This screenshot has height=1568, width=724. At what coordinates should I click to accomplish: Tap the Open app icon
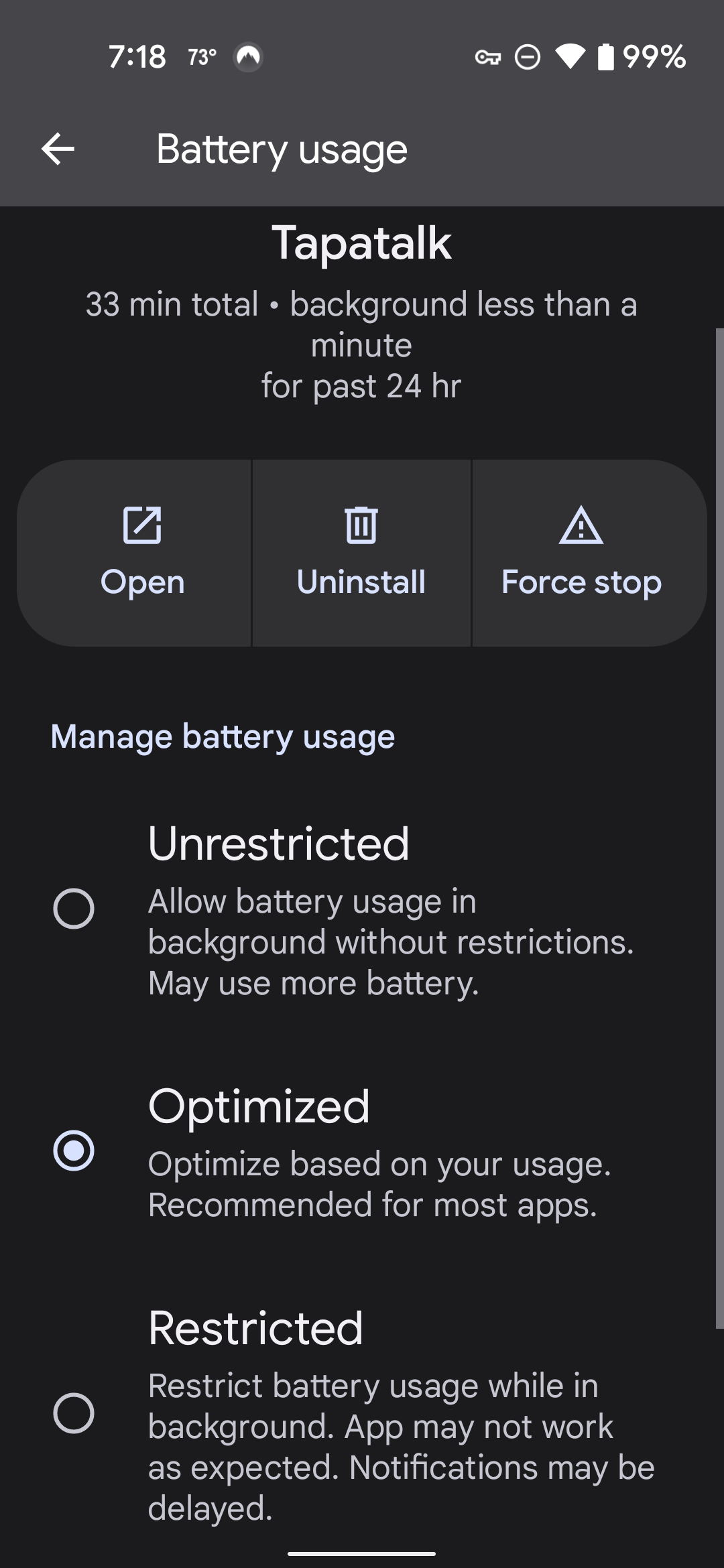coord(142,525)
